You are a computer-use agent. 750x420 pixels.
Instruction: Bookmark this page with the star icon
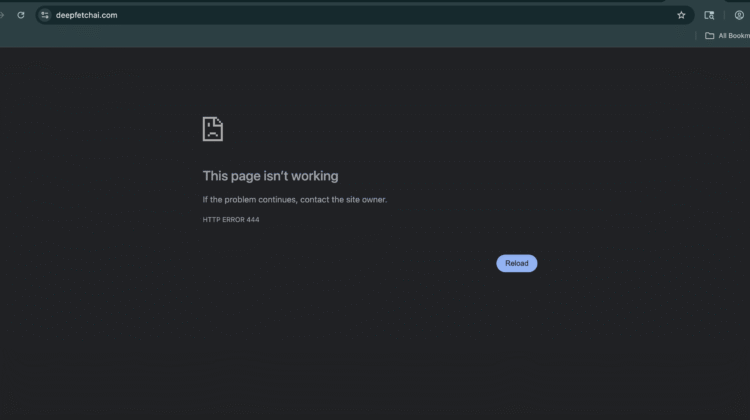pyautogui.click(x=681, y=15)
